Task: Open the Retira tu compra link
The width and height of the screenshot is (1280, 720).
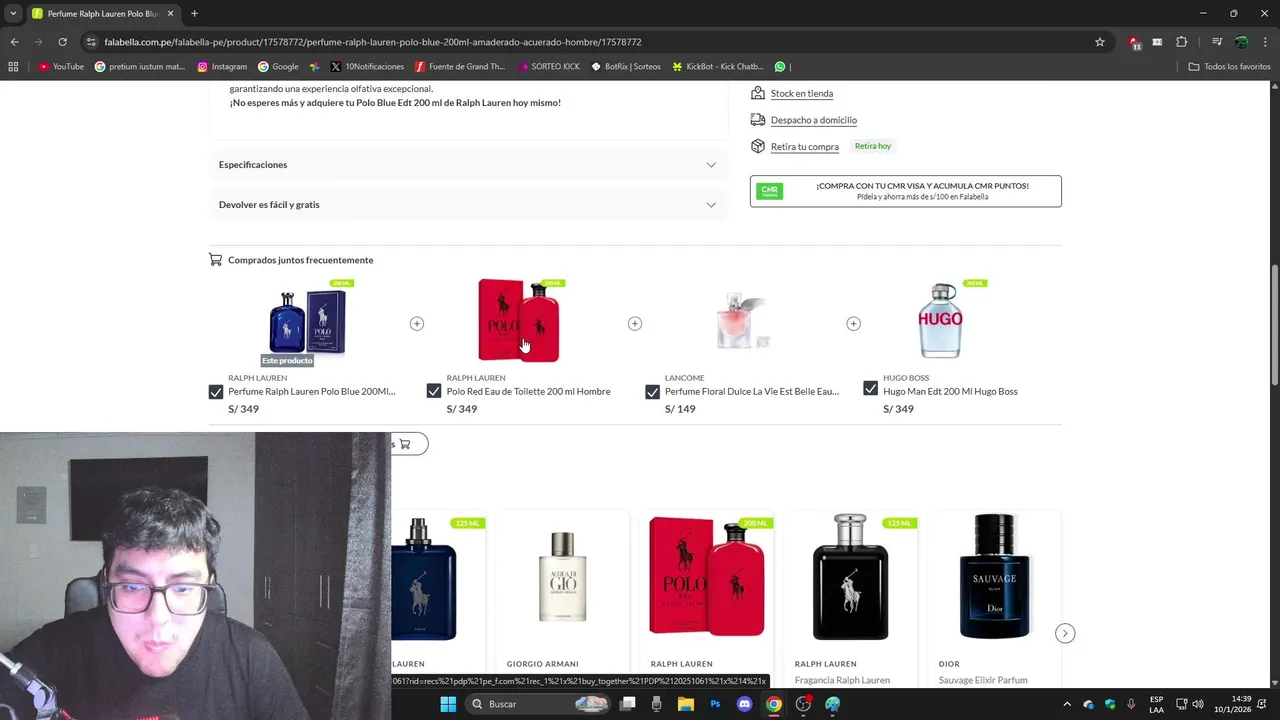Action: [805, 146]
